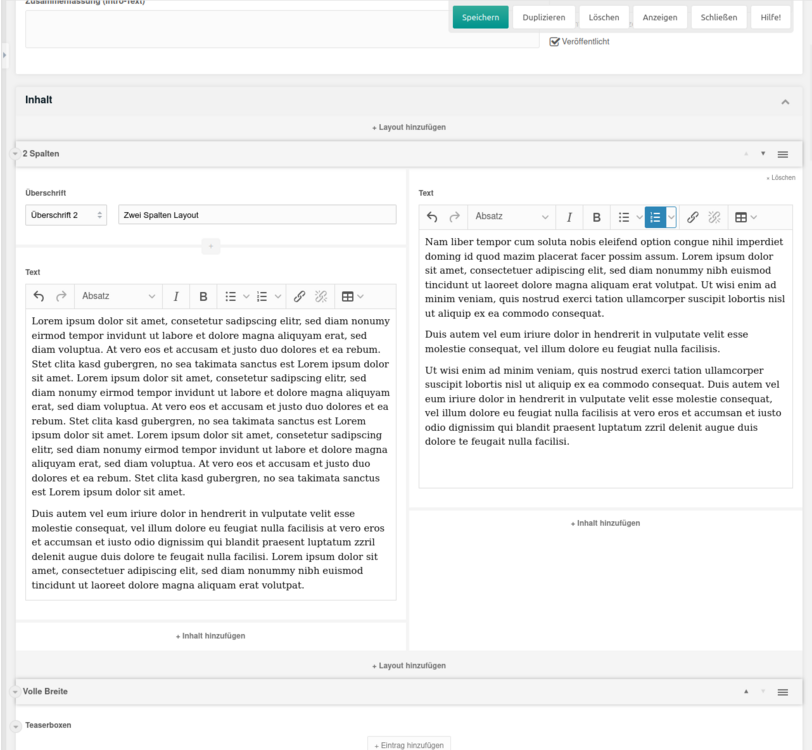
Task: Open preview with the Anzeigen button
Action: [660, 17]
